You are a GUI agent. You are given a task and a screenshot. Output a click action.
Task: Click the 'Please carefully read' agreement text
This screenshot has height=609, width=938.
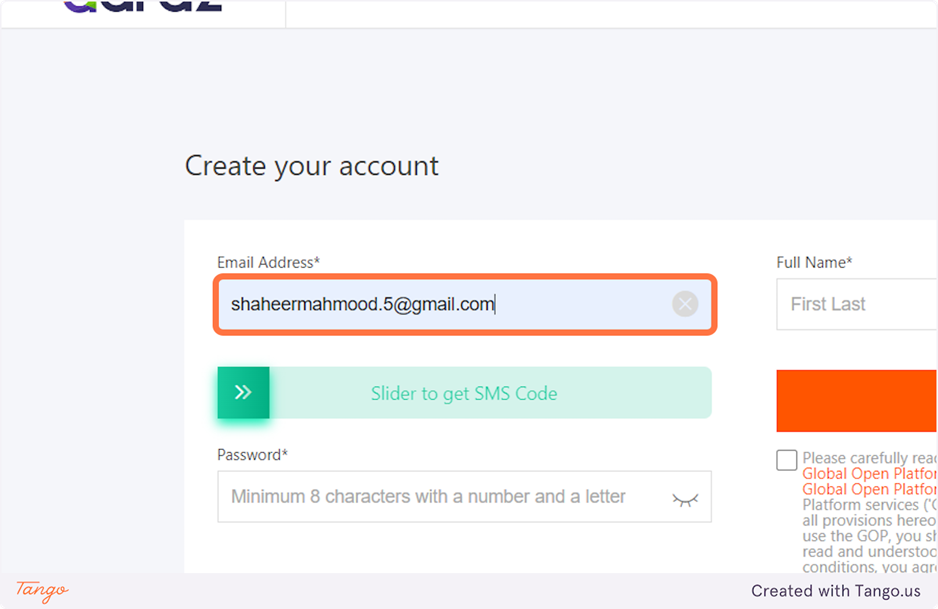pyautogui.click(x=869, y=459)
